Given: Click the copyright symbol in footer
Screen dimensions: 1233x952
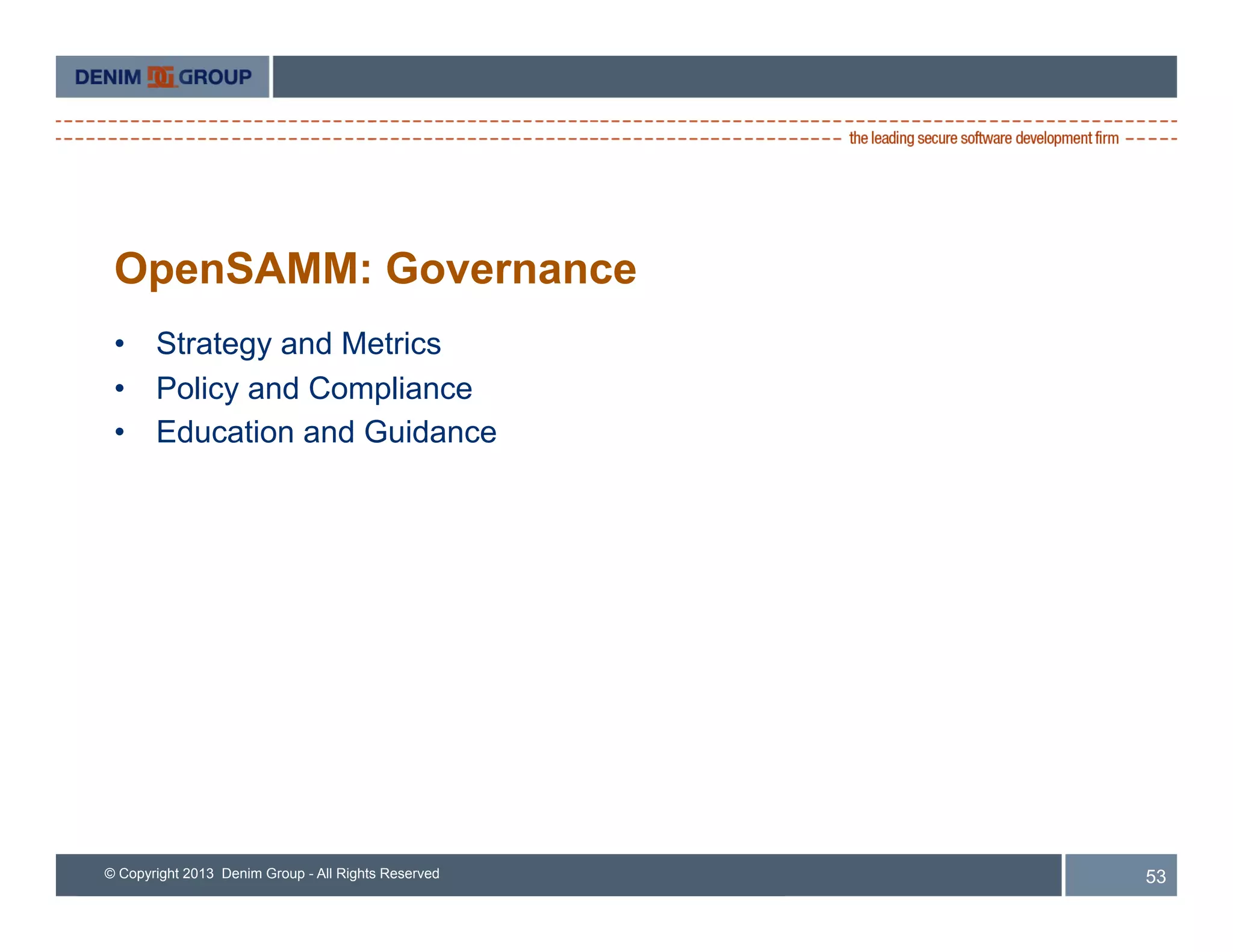Looking at the screenshot, I should 110,873.
